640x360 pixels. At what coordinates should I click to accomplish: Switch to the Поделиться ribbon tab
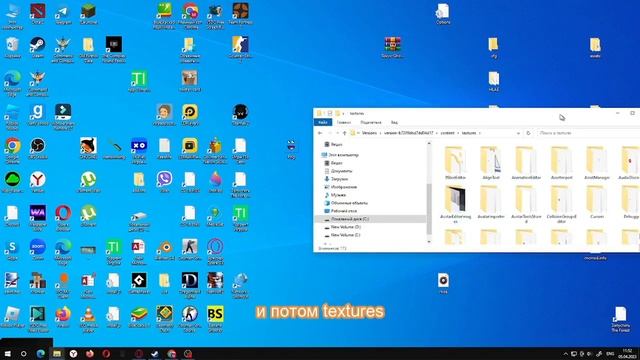pyautogui.click(x=371, y=122)
